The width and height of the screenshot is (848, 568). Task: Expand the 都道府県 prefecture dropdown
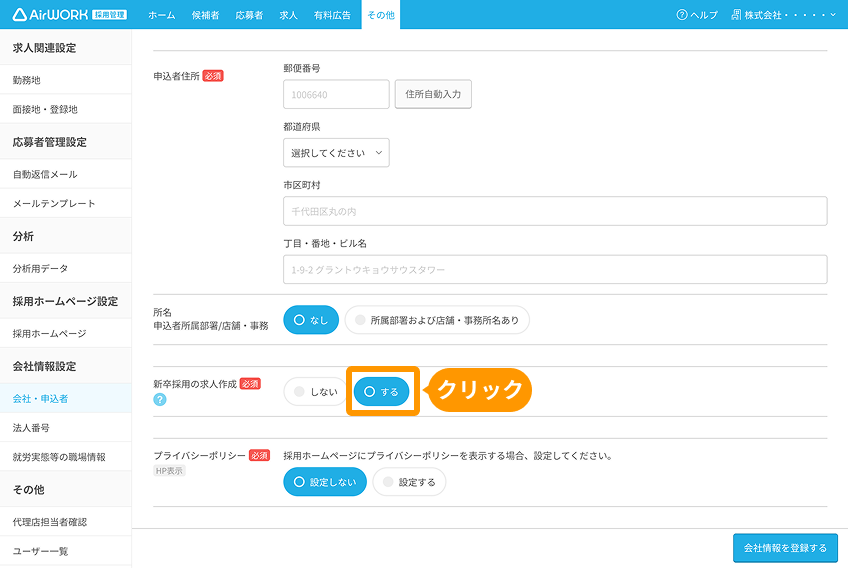336,153
